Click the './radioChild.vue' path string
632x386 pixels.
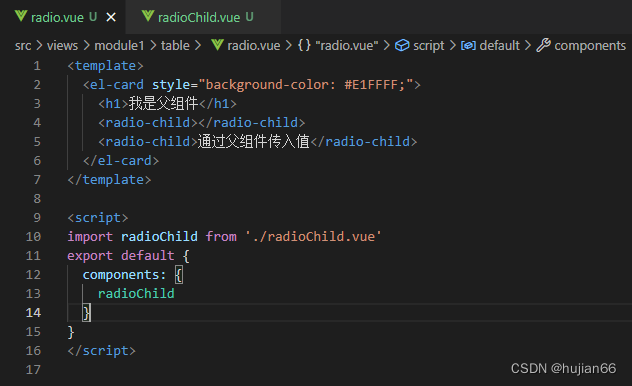click(x=314, y=237)
